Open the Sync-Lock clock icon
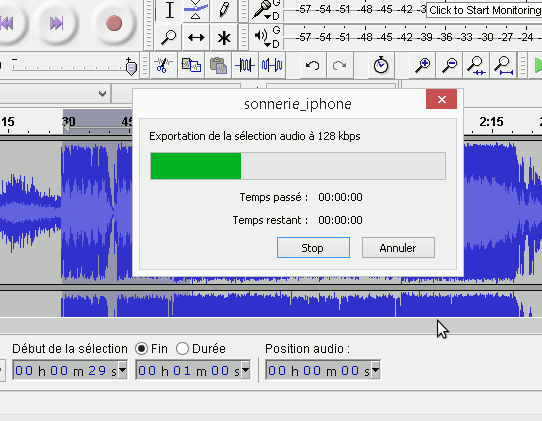The width and height of the screenshot is (542, 421). tap(381, 65)
